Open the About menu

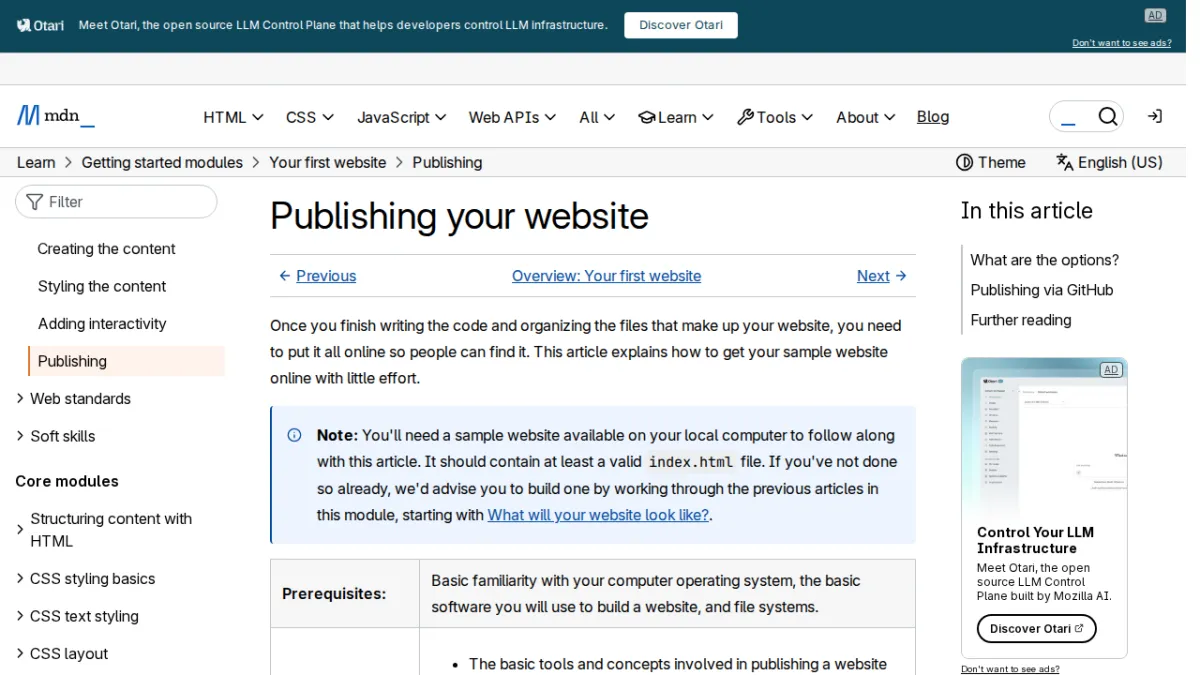pyautogui.click(x=866, y=117)
